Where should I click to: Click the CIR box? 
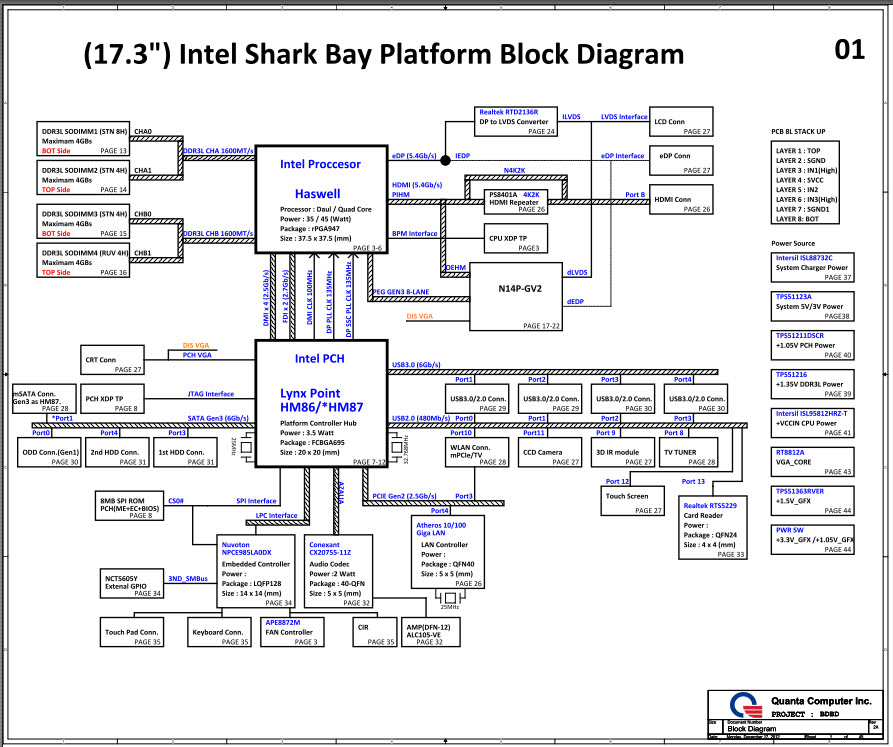click(x=374, y=632)
